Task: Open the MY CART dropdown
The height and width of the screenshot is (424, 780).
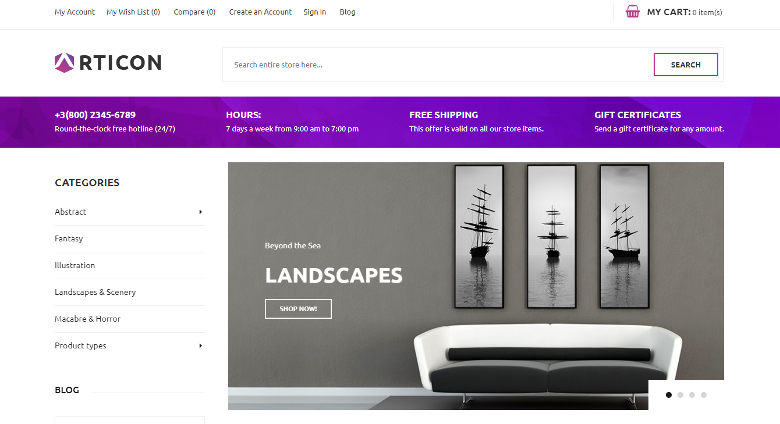Action: click(x=684, y=12)
